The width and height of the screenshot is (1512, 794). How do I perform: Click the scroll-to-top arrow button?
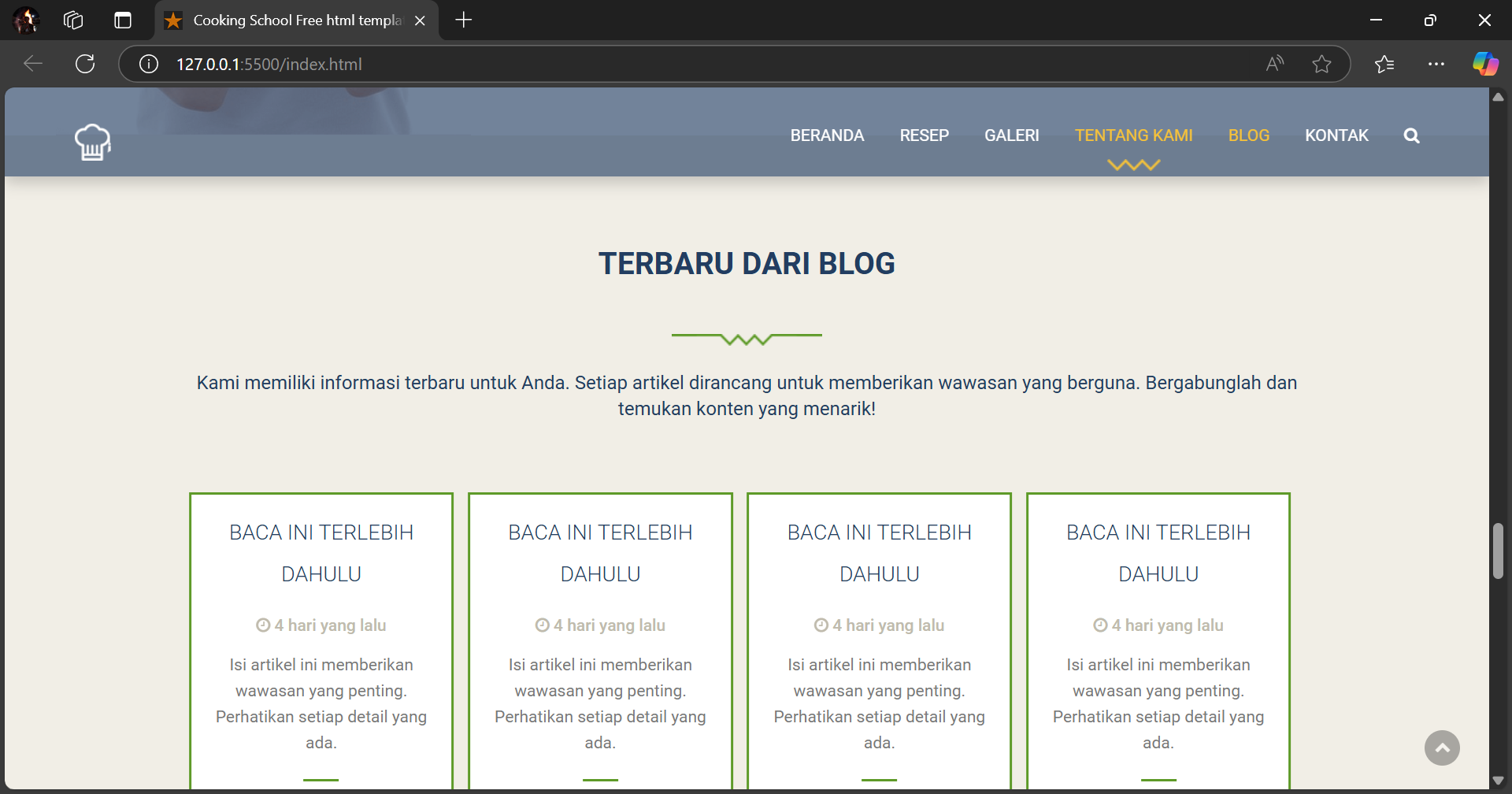(1441, 748)
